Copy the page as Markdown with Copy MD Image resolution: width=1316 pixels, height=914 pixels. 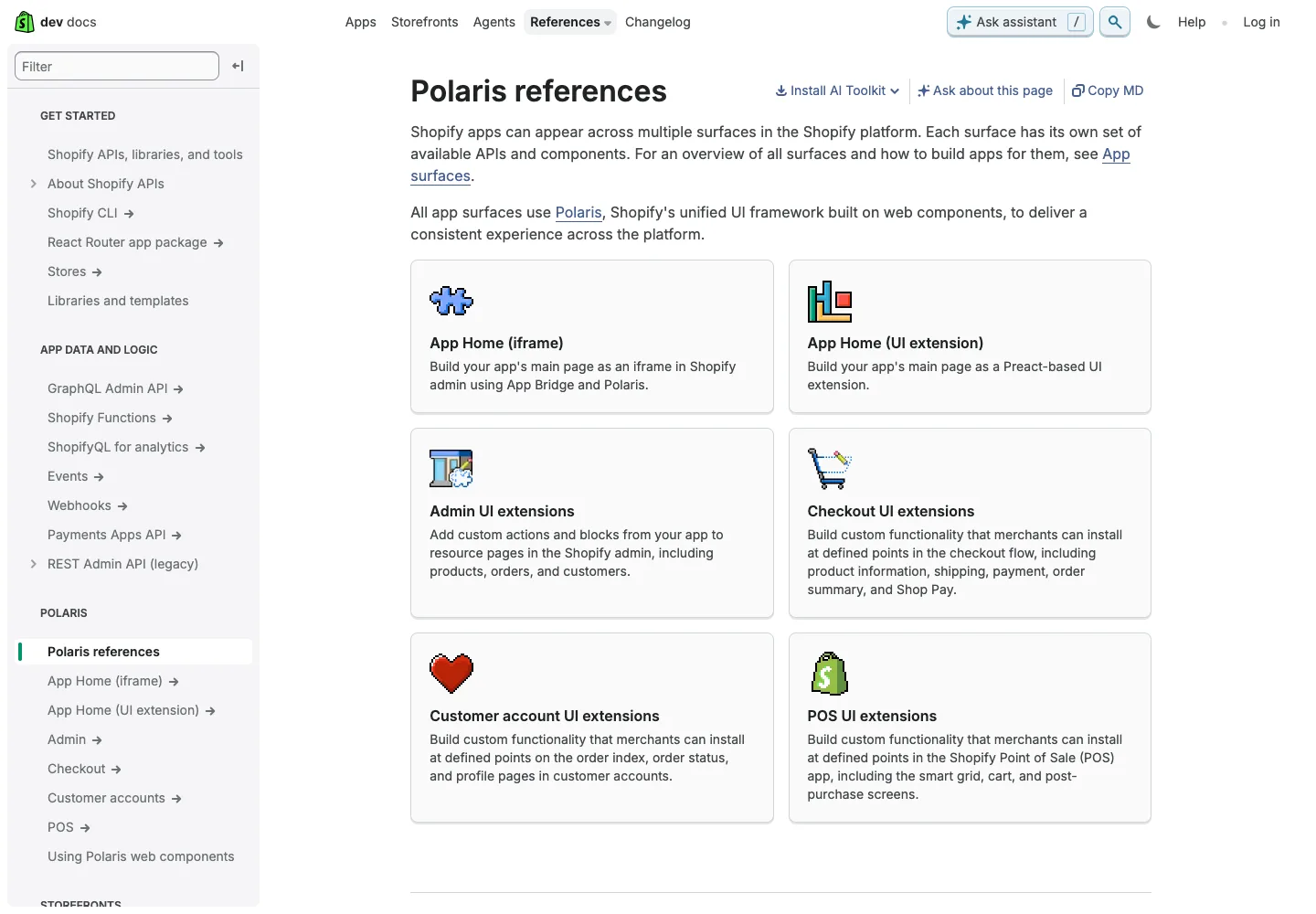click(x=1108, y=90)
